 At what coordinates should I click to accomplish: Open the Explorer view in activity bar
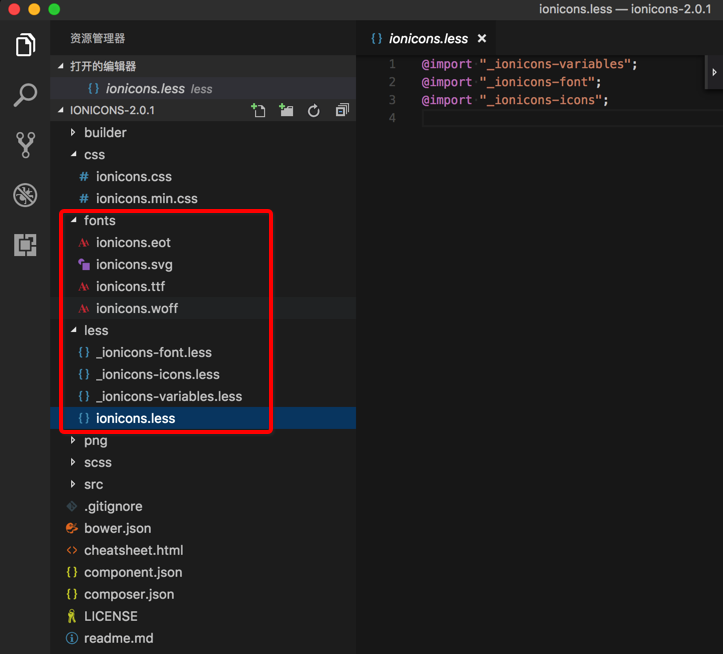(x=25, y=46)
